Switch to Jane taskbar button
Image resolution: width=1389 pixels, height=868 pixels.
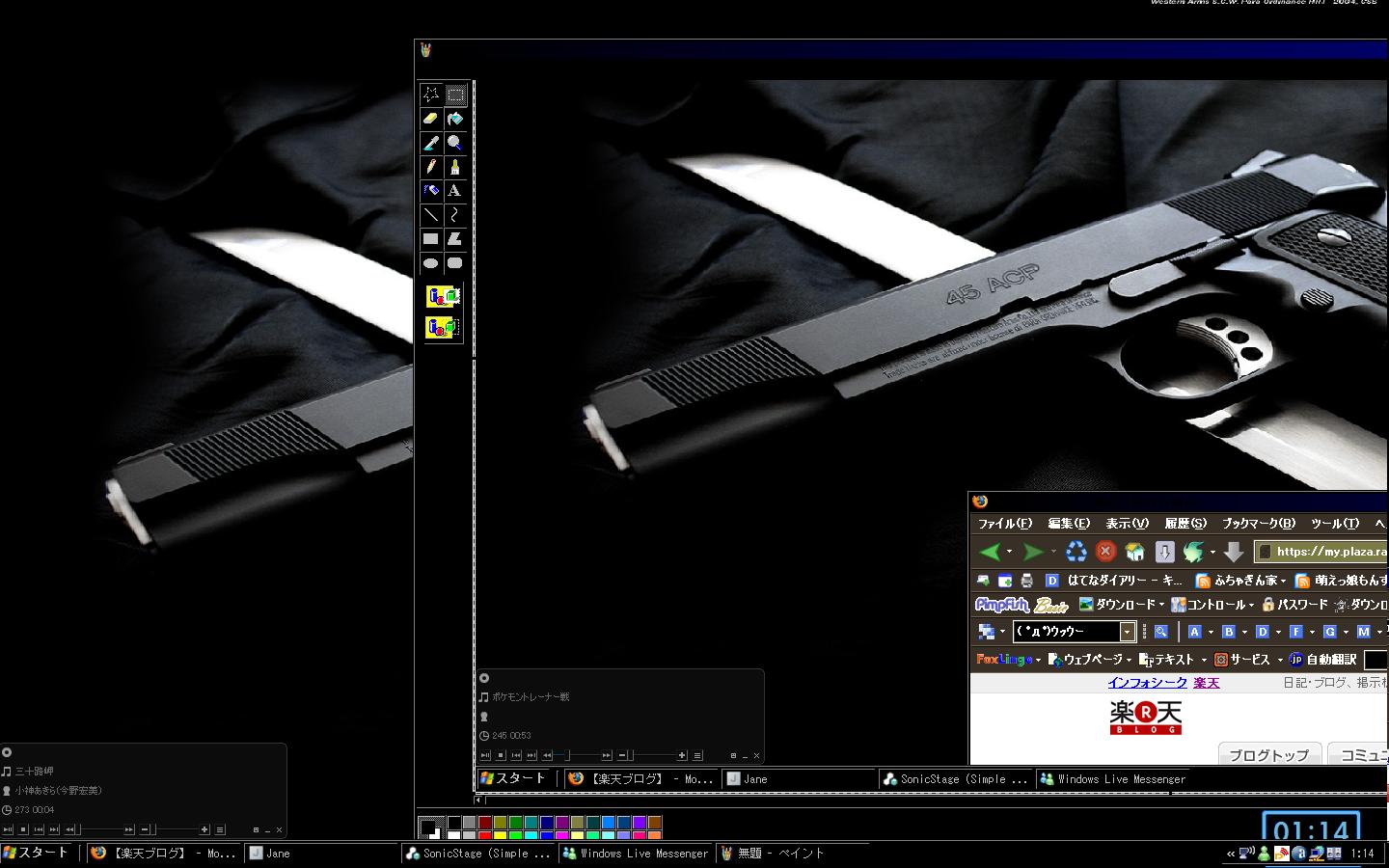(321, 854)
